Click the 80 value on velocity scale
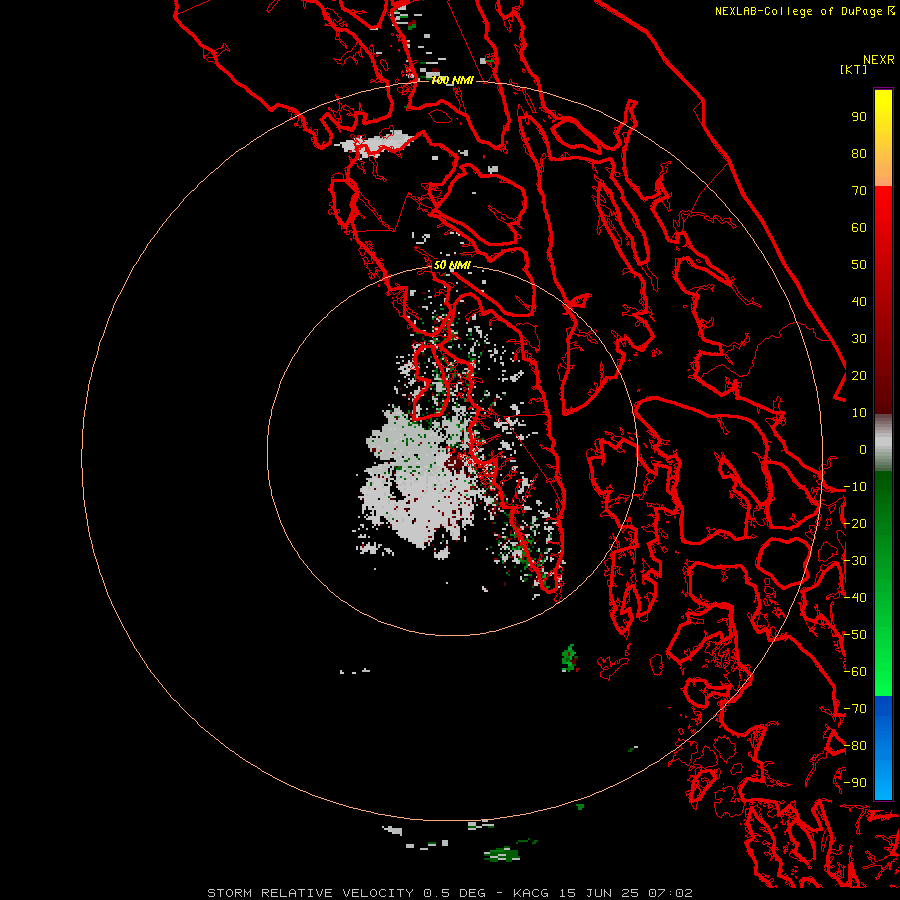The image size is (900, 900). pyautogui.click(x=859, y=154)
